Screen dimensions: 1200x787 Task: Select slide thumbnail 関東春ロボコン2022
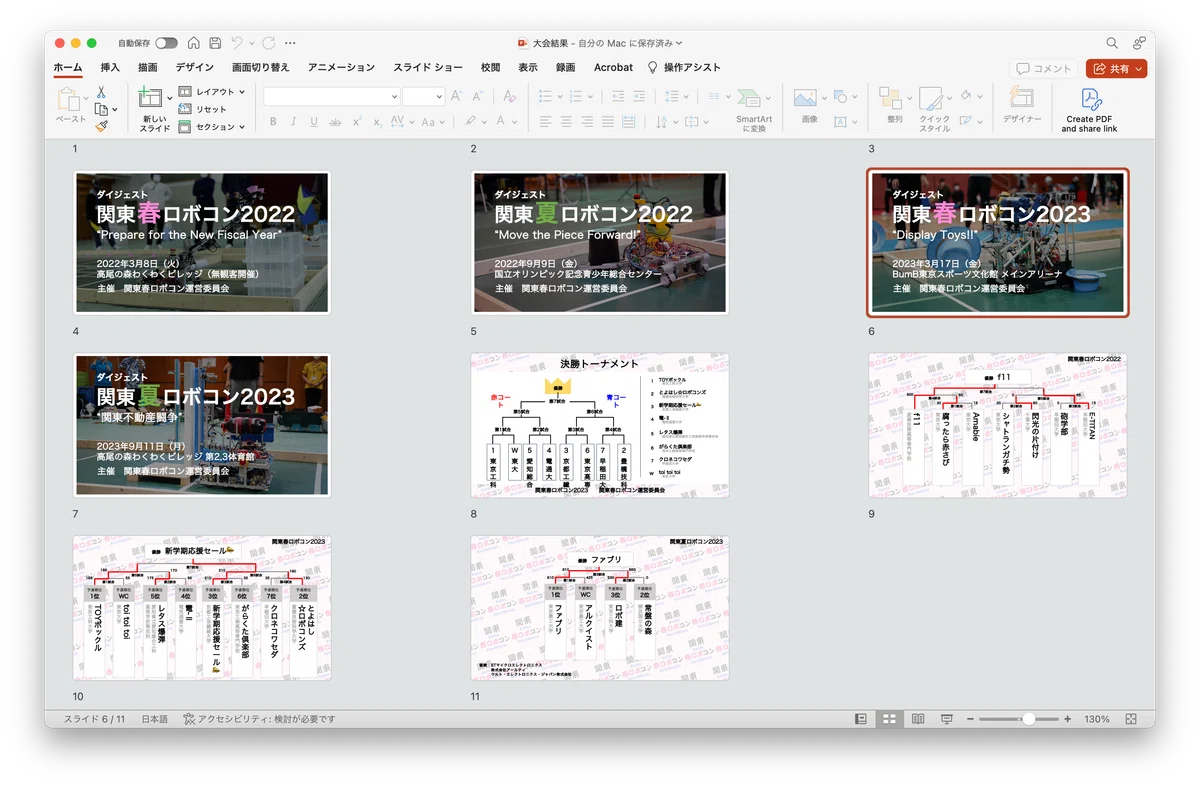pyautogui.click(x=202, y=242)
